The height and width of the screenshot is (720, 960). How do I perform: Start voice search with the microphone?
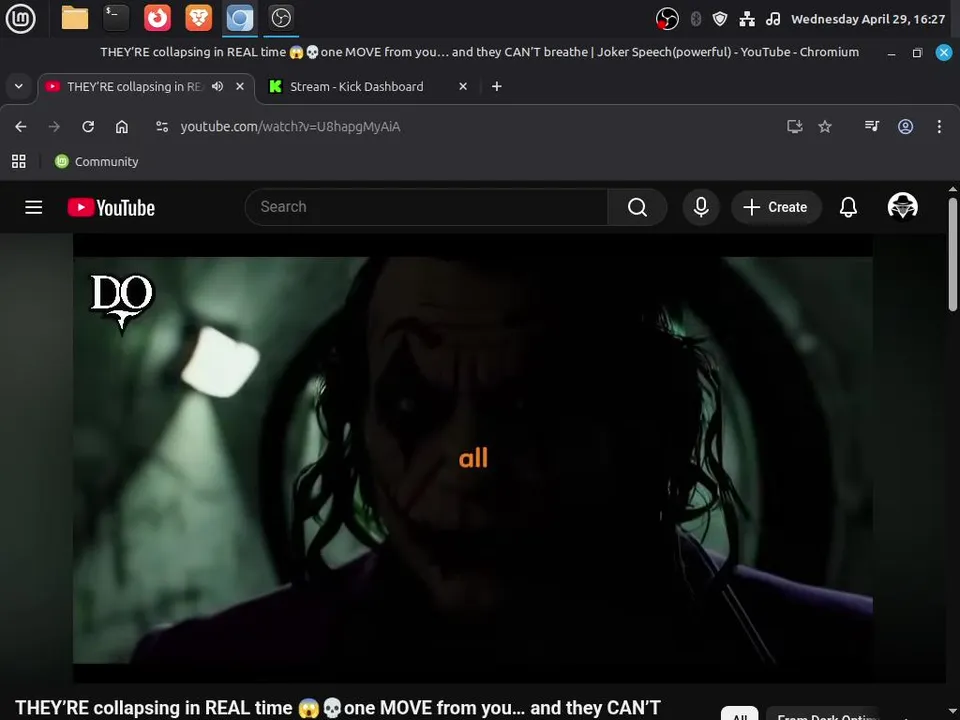tap(701, 207)
